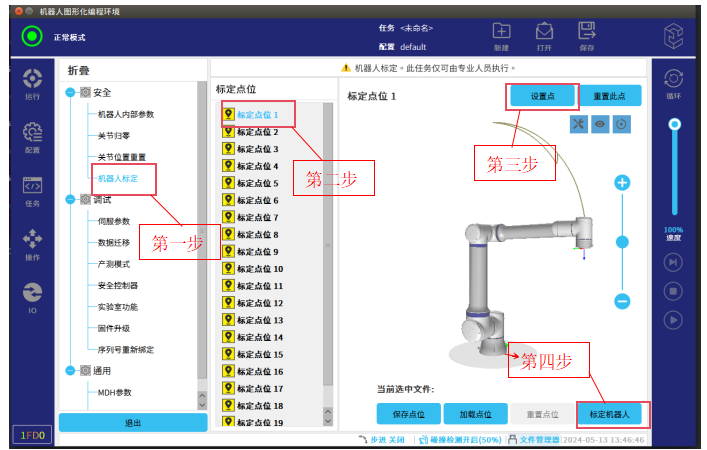Click the 设置点 (Set Point) button

(x=543, y=96)
